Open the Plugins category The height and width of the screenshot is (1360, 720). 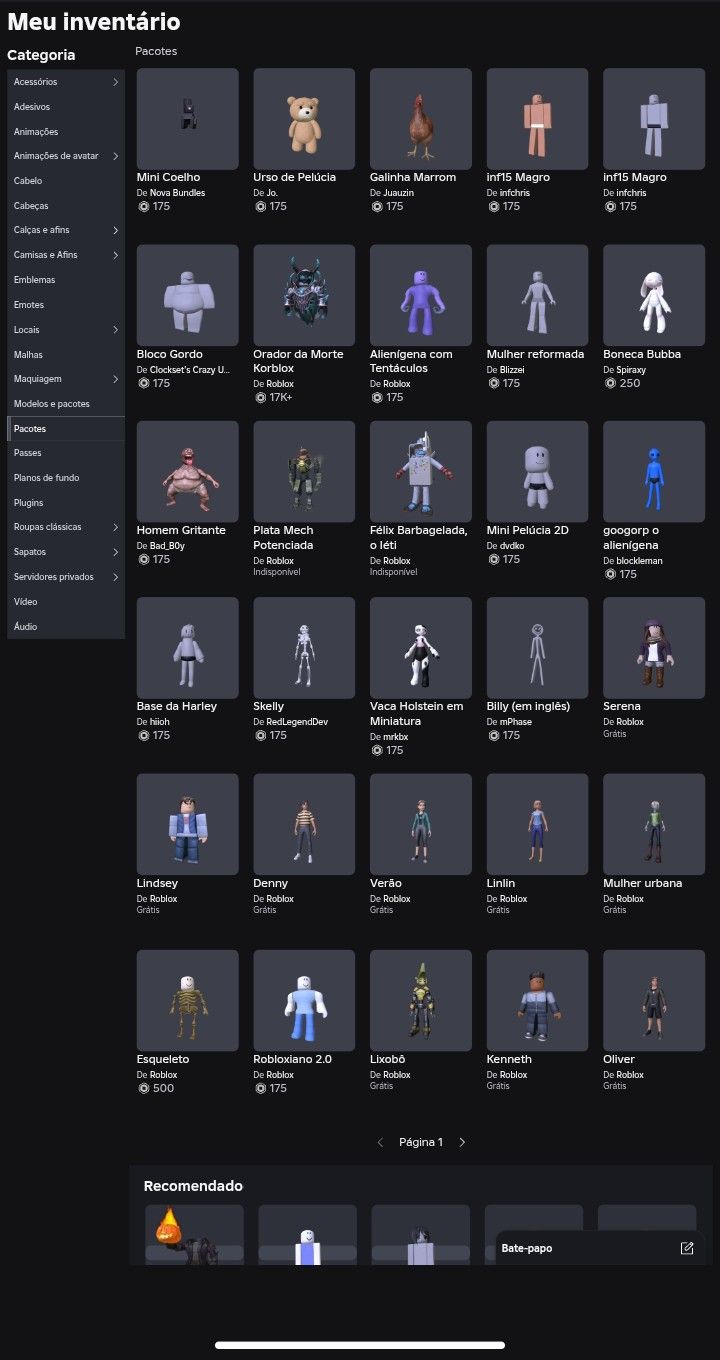[66, 503]
